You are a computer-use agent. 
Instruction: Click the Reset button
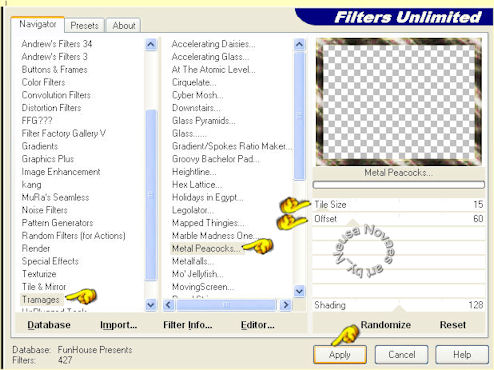(452, 325)
